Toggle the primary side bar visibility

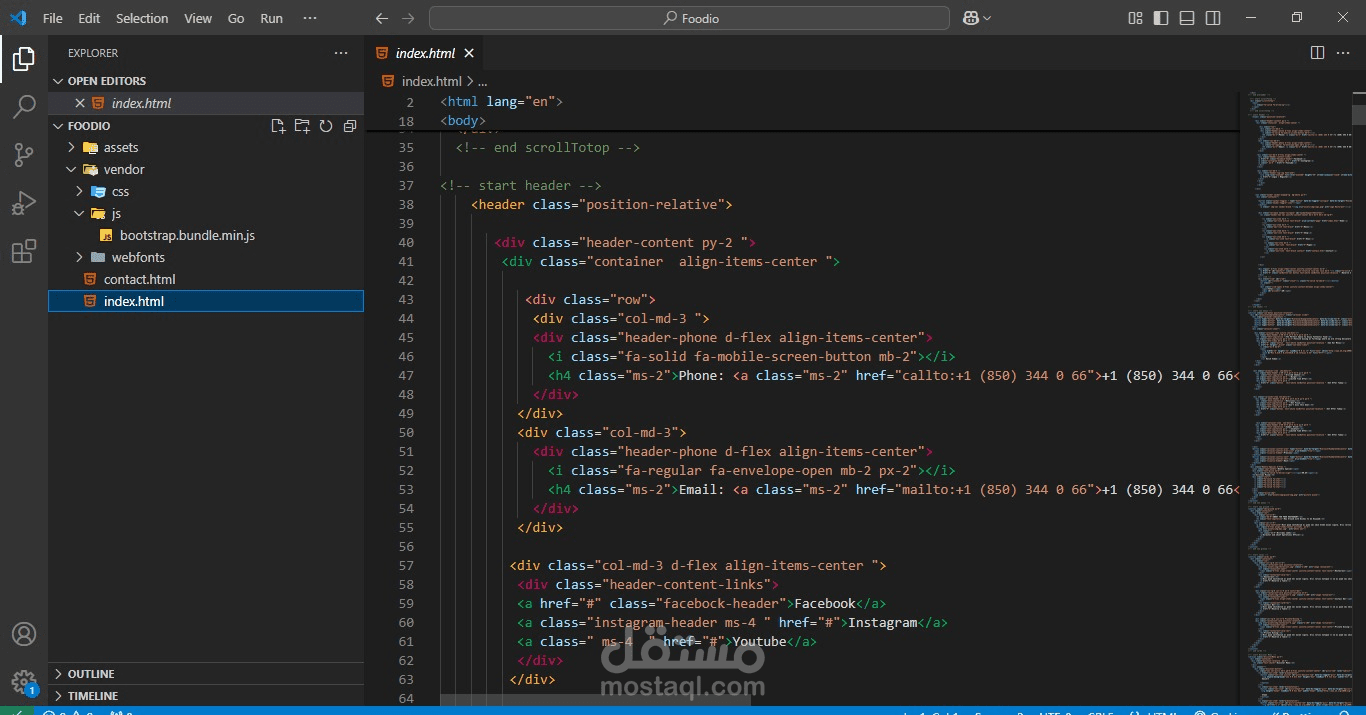[1161, 18]
